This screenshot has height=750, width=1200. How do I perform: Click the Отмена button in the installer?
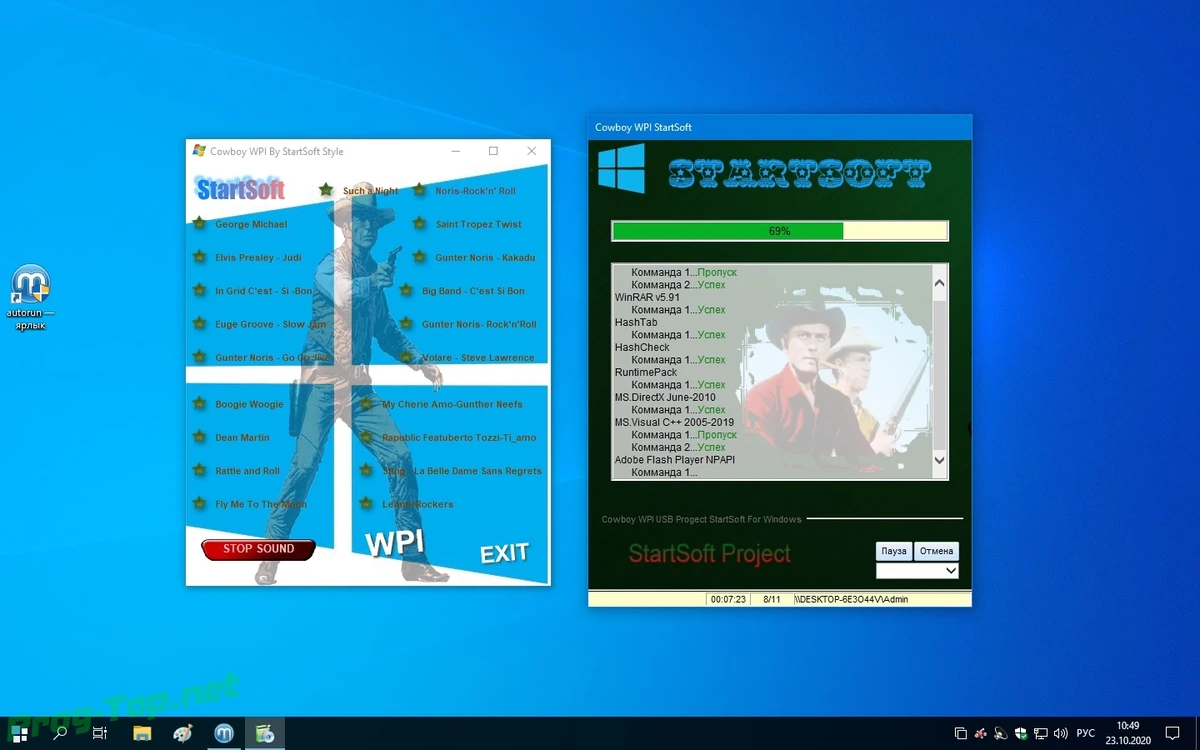[x=937, y=551]
